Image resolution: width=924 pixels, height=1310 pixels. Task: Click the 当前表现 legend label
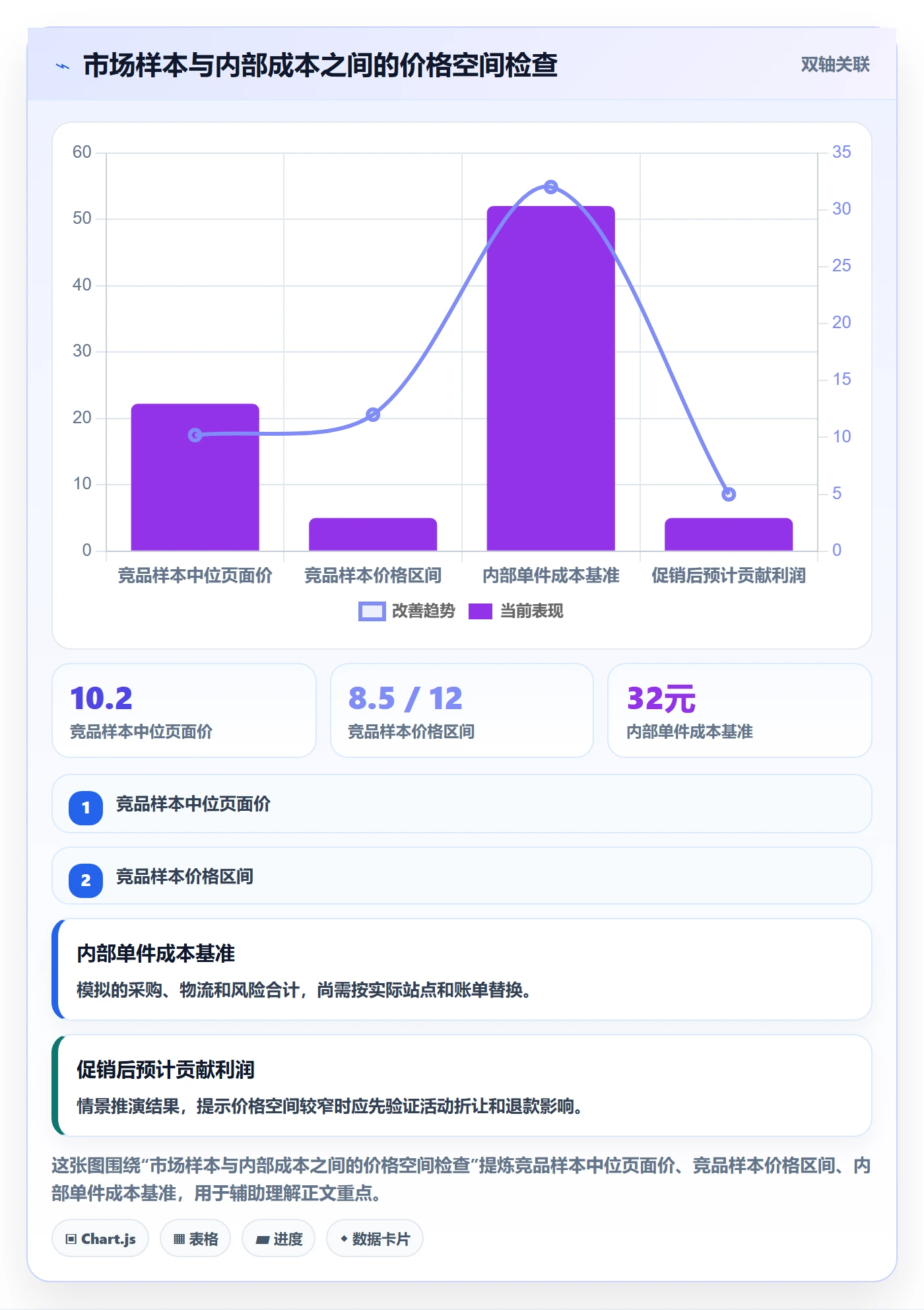click(531, 611)
